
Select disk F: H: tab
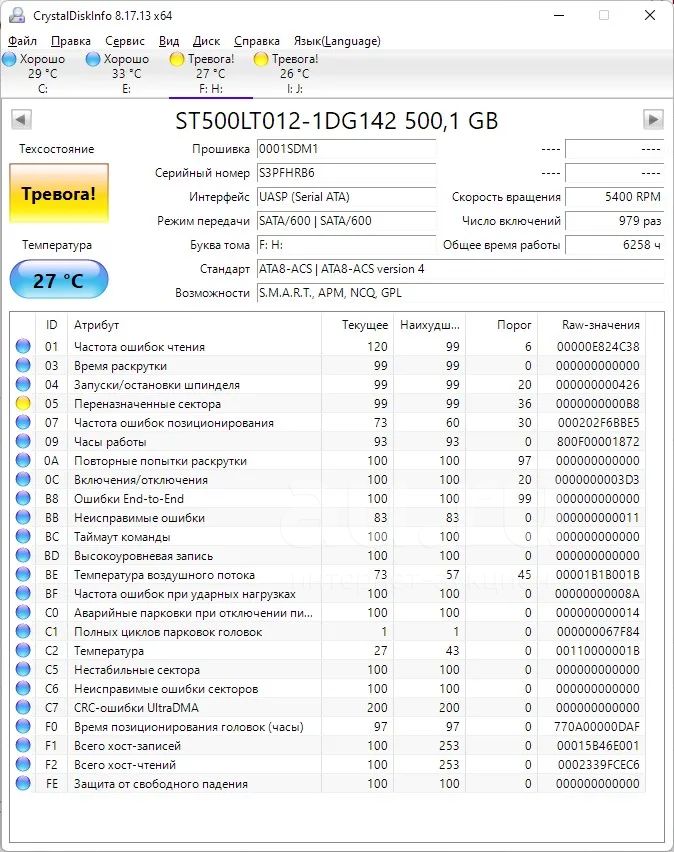(x=210, y=73)
